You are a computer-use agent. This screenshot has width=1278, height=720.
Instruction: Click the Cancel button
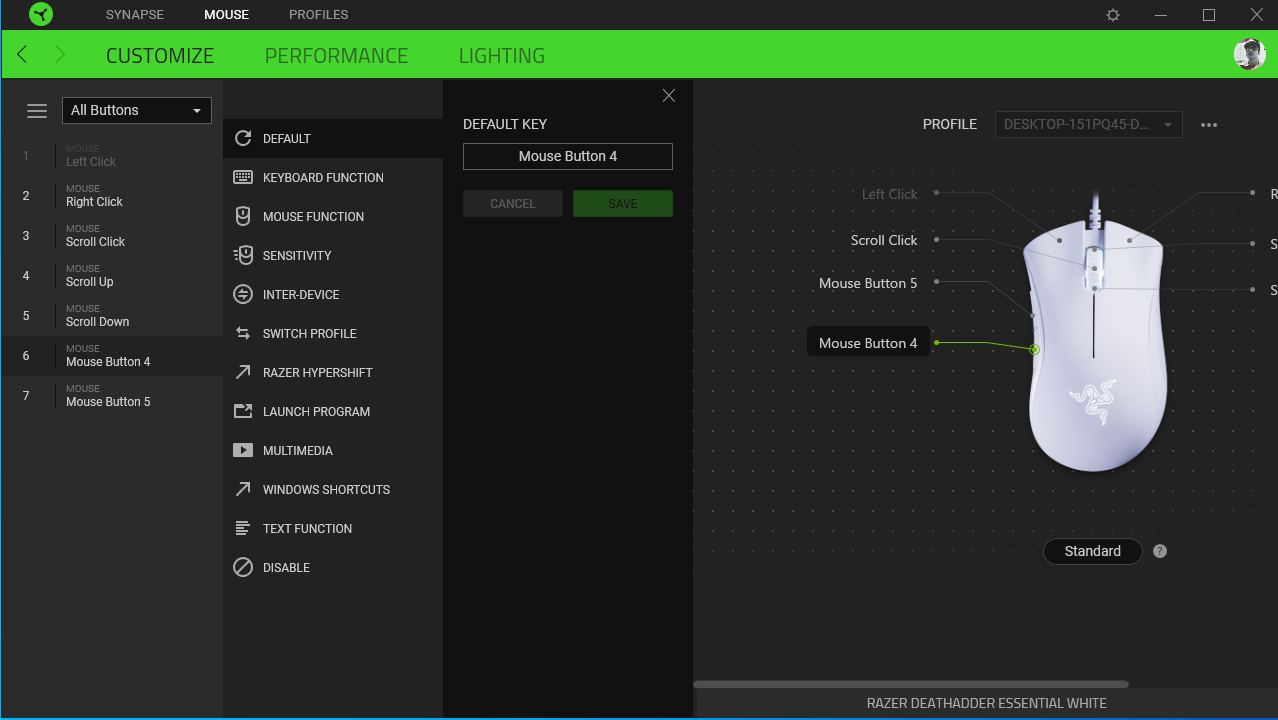[x=513, y=204]
